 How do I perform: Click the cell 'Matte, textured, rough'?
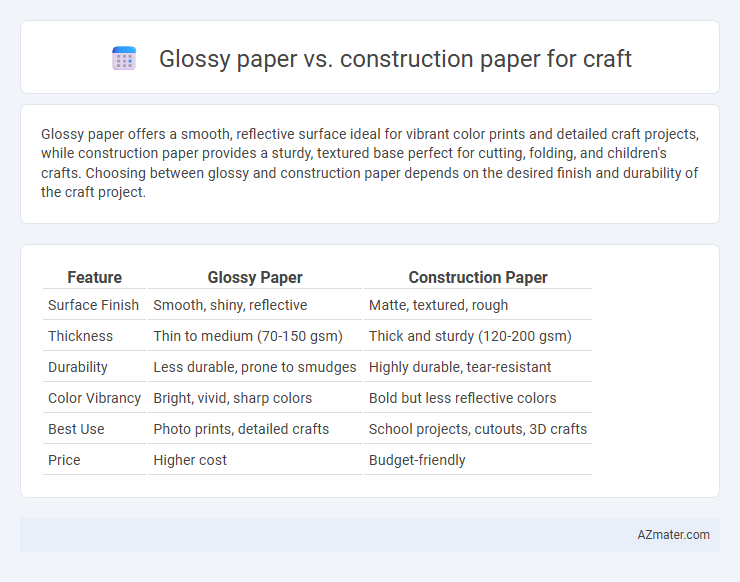[438, 305]
